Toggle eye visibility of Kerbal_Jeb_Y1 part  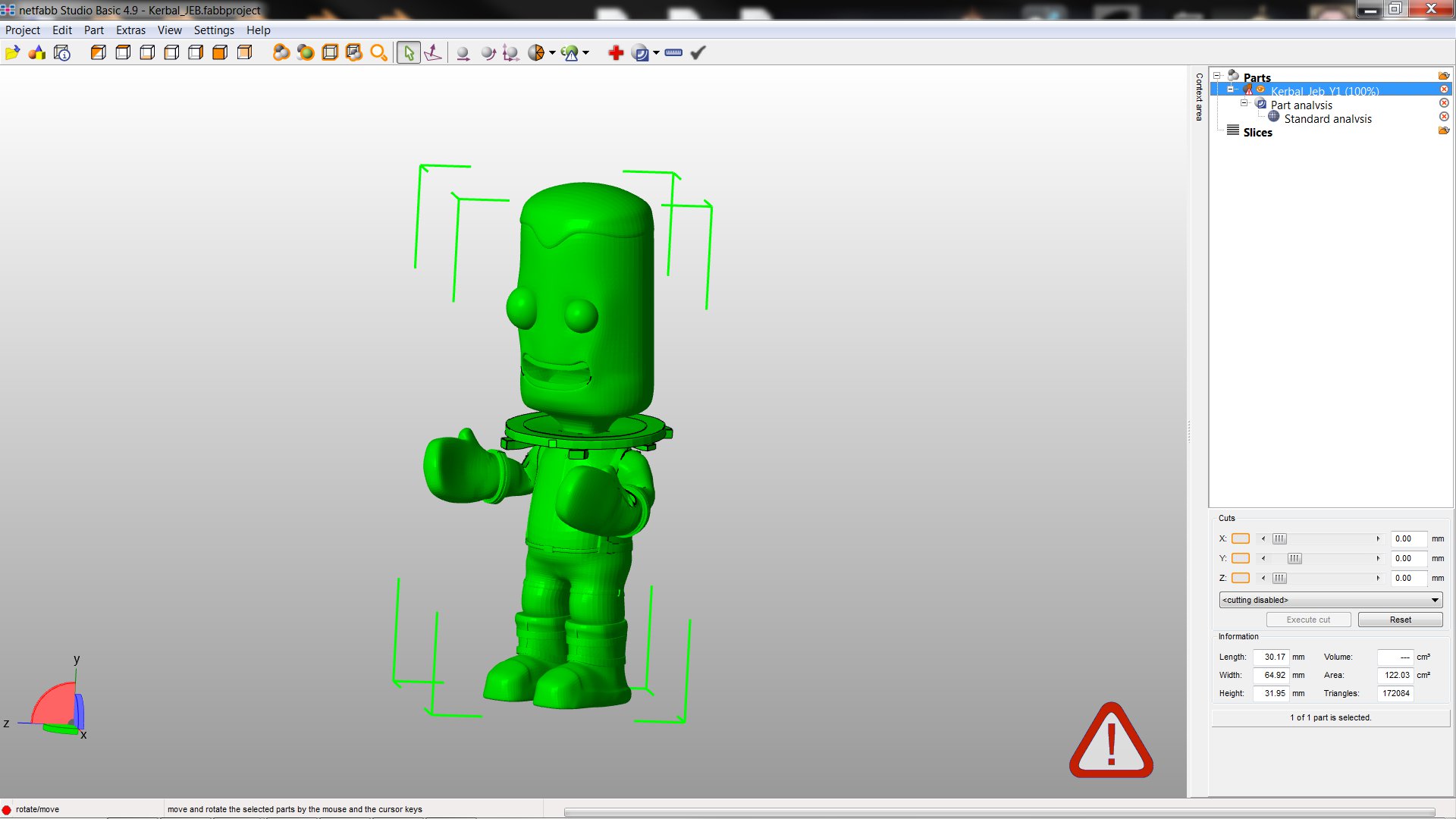pyautogui.click(x=1260, y=90)
